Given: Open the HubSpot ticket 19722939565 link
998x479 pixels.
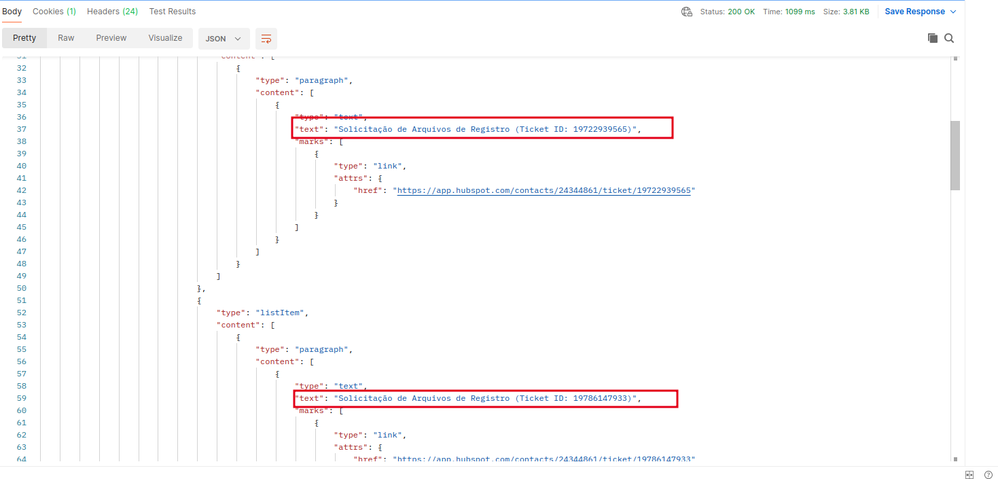Looking at the screenshot, I should point(544,190).
